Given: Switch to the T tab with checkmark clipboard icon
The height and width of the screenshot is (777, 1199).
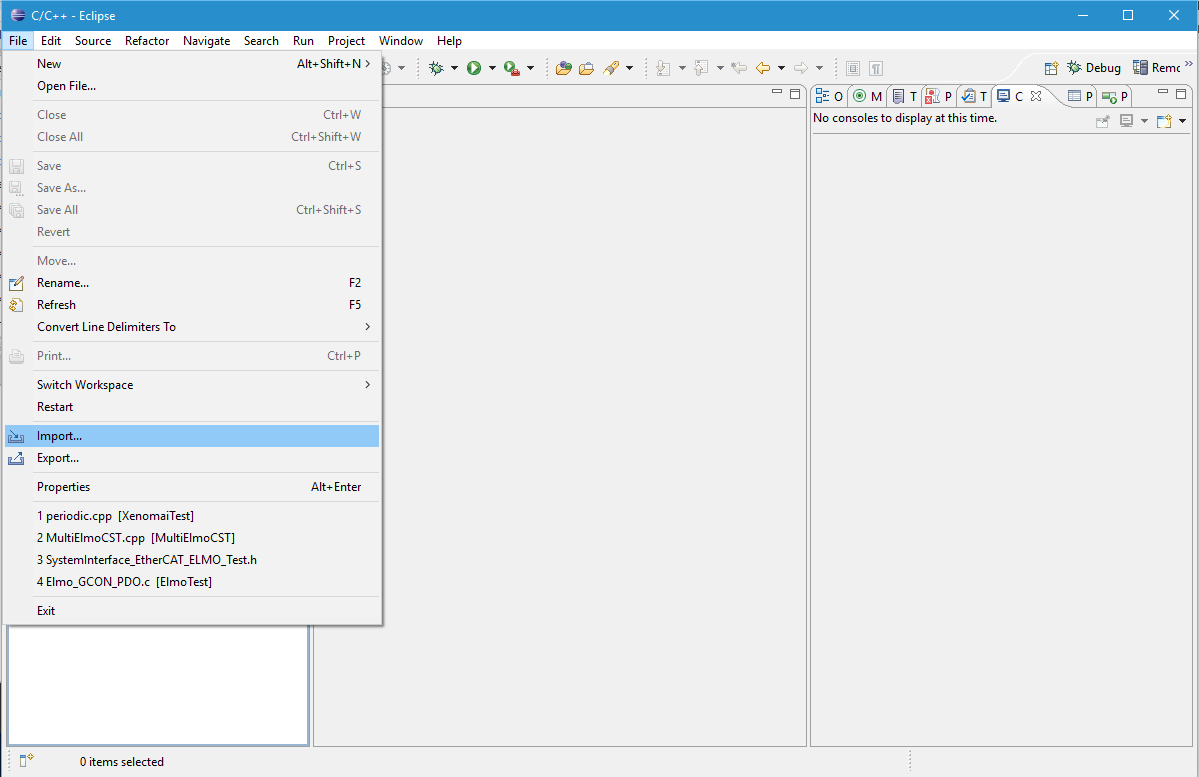Looking at the screenshot, I should click(974, 96).
